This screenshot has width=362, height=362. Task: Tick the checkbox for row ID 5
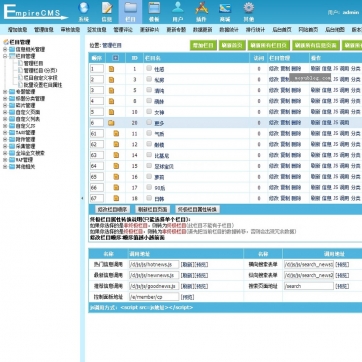click(x=149, y=90)
